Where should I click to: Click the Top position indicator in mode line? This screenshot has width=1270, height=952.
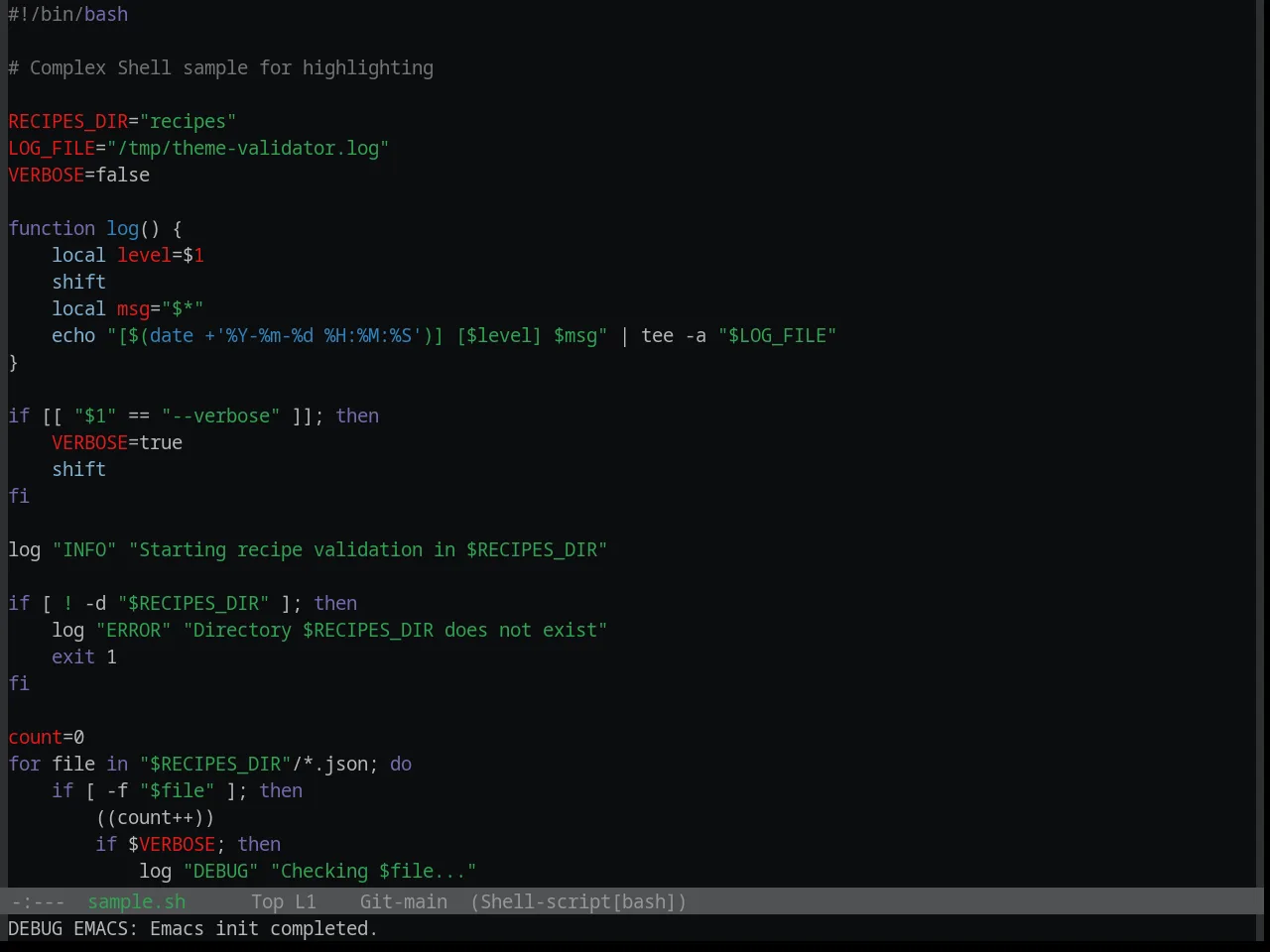267,901
